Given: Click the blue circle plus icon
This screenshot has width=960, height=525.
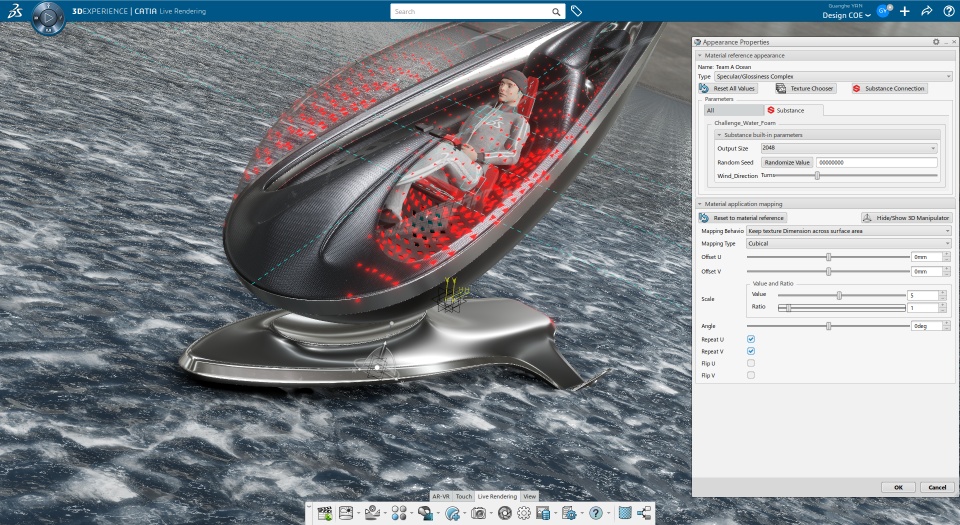Looking at the screenshot, I should click(x=452, y=513).
